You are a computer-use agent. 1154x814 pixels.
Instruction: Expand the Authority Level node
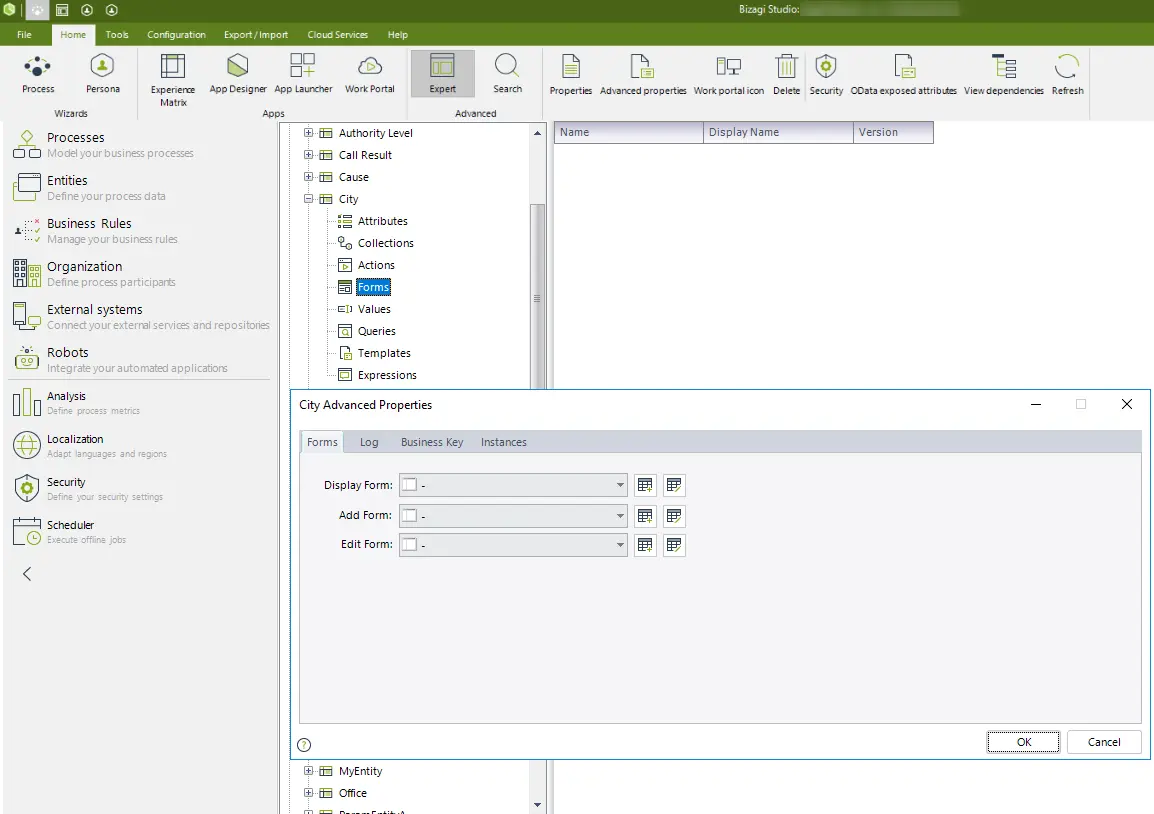(x=308, y=133)
